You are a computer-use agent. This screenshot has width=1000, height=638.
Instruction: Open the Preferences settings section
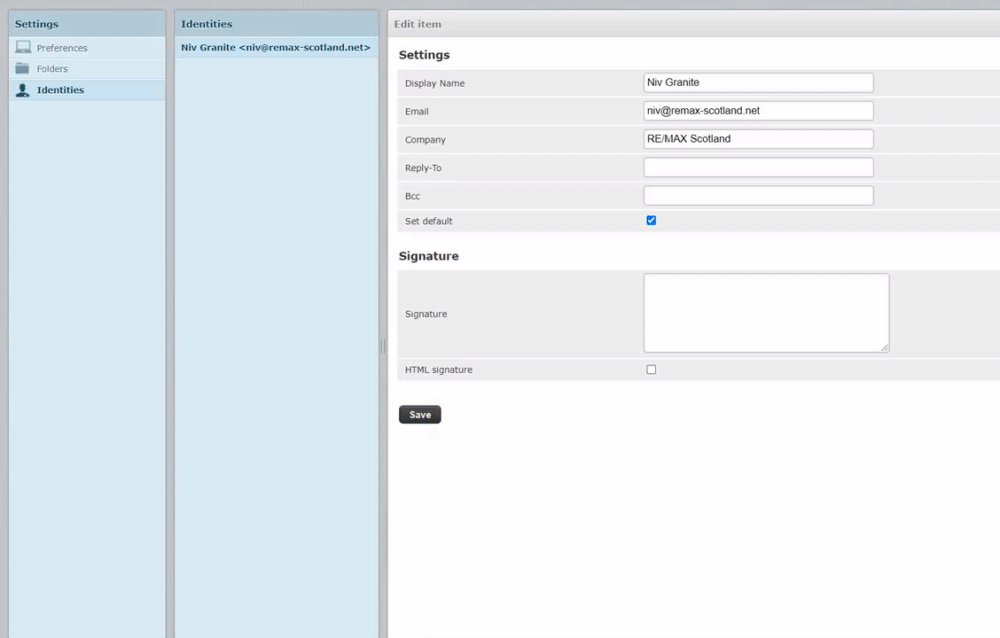(x=63, y=47)
